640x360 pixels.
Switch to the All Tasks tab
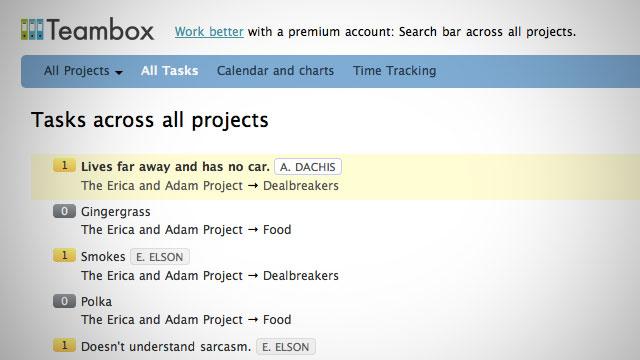tap(169, 71)
